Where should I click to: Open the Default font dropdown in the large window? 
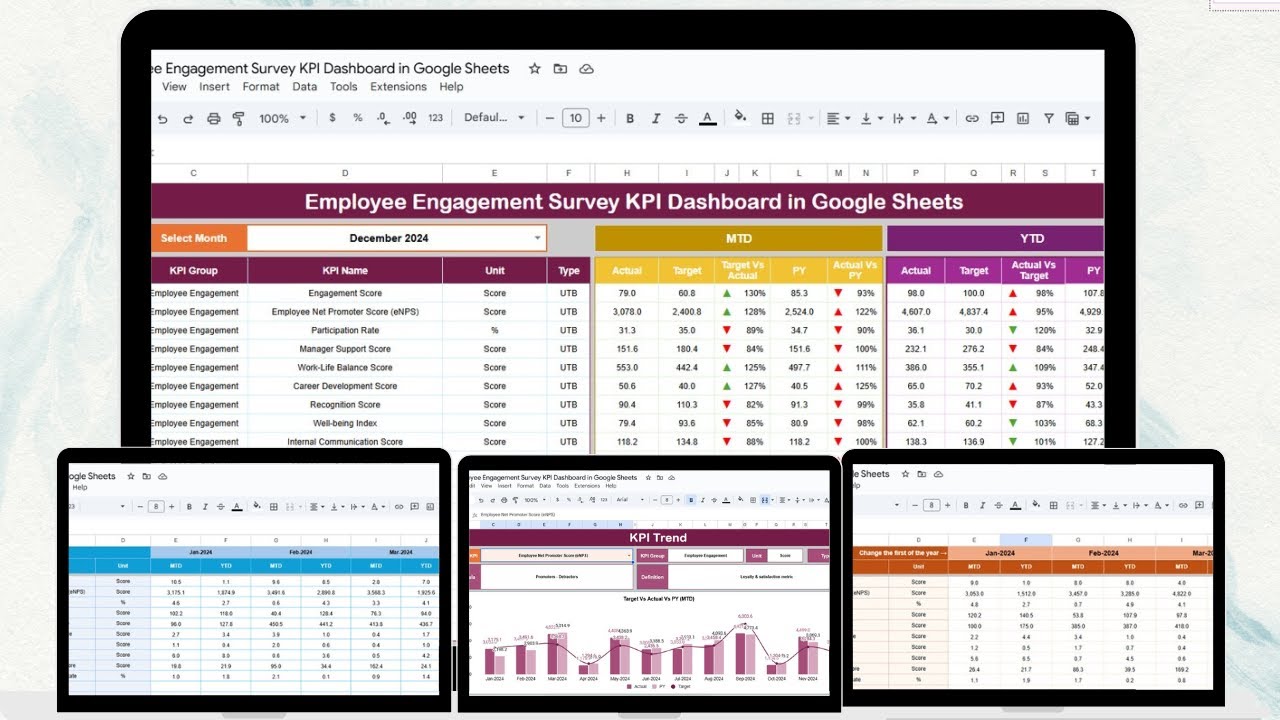(494, 118)
